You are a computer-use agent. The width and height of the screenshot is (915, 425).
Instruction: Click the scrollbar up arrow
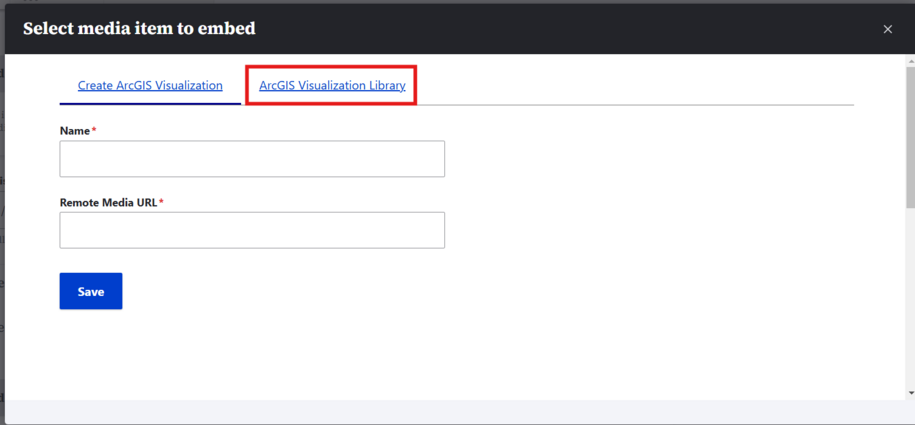click(910, 61)
